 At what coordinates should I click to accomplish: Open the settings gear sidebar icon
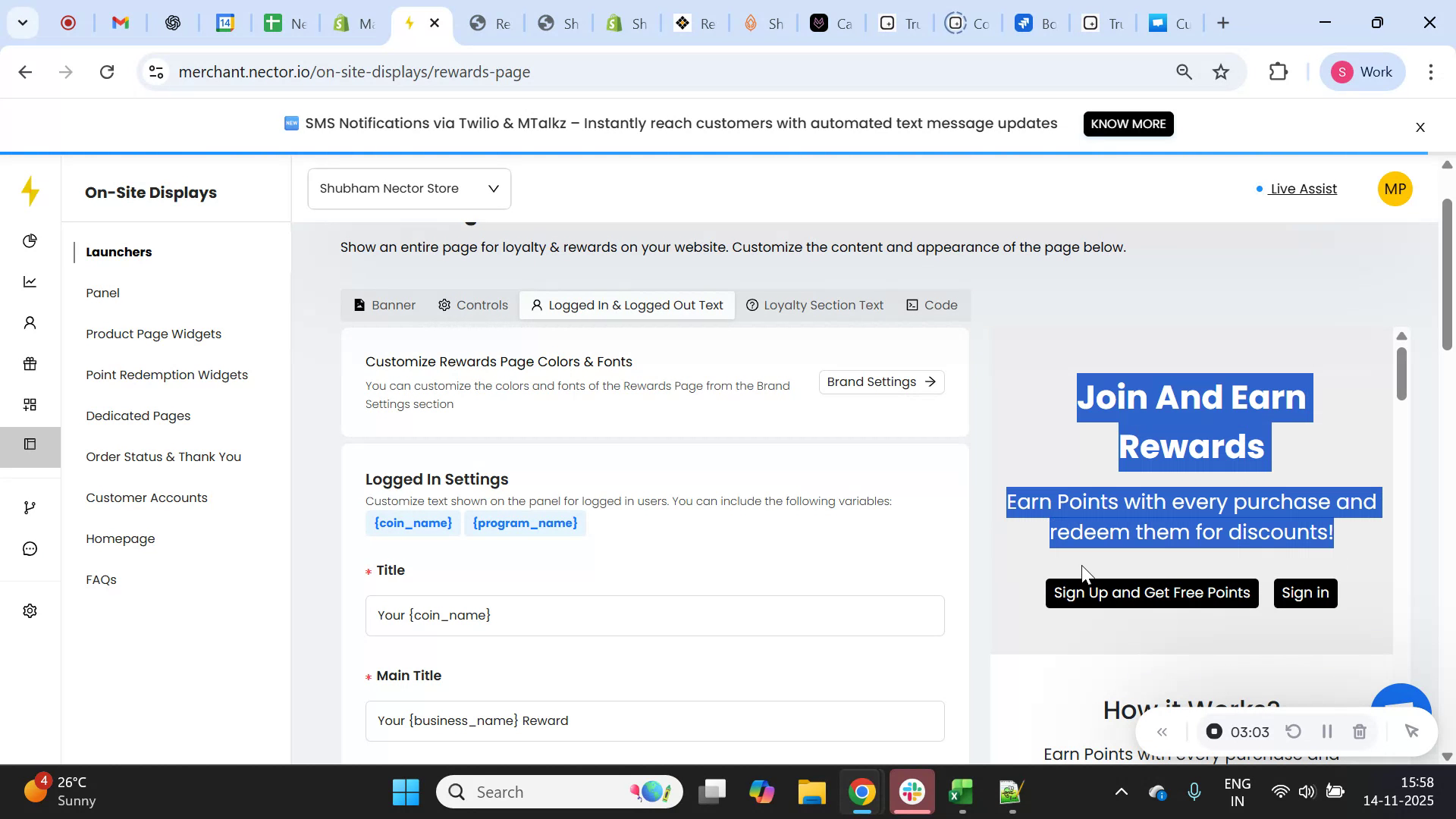[x=30, y=610]
